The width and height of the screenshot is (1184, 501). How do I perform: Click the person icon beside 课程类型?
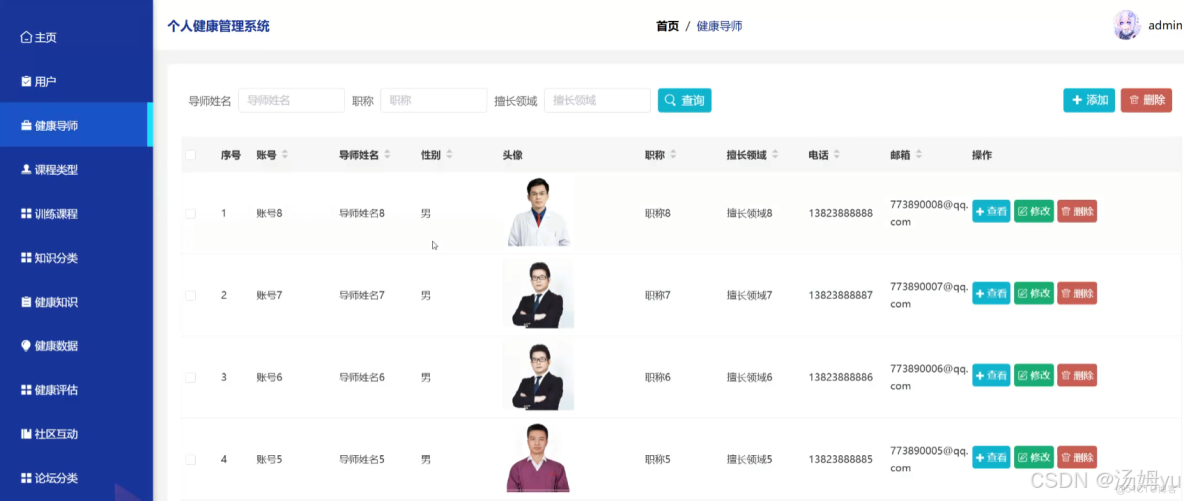26,169
